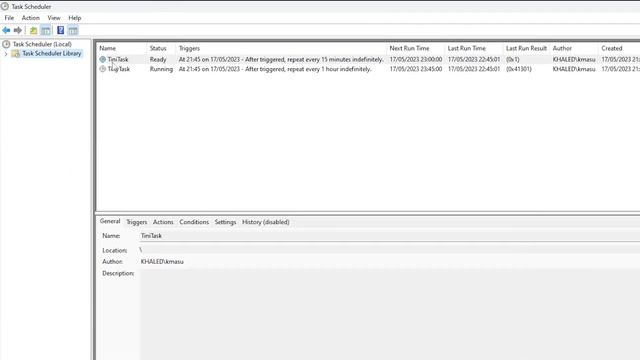Click the clock icon of the Running task
Screen dimensions: 640x360
coord(102,69)
